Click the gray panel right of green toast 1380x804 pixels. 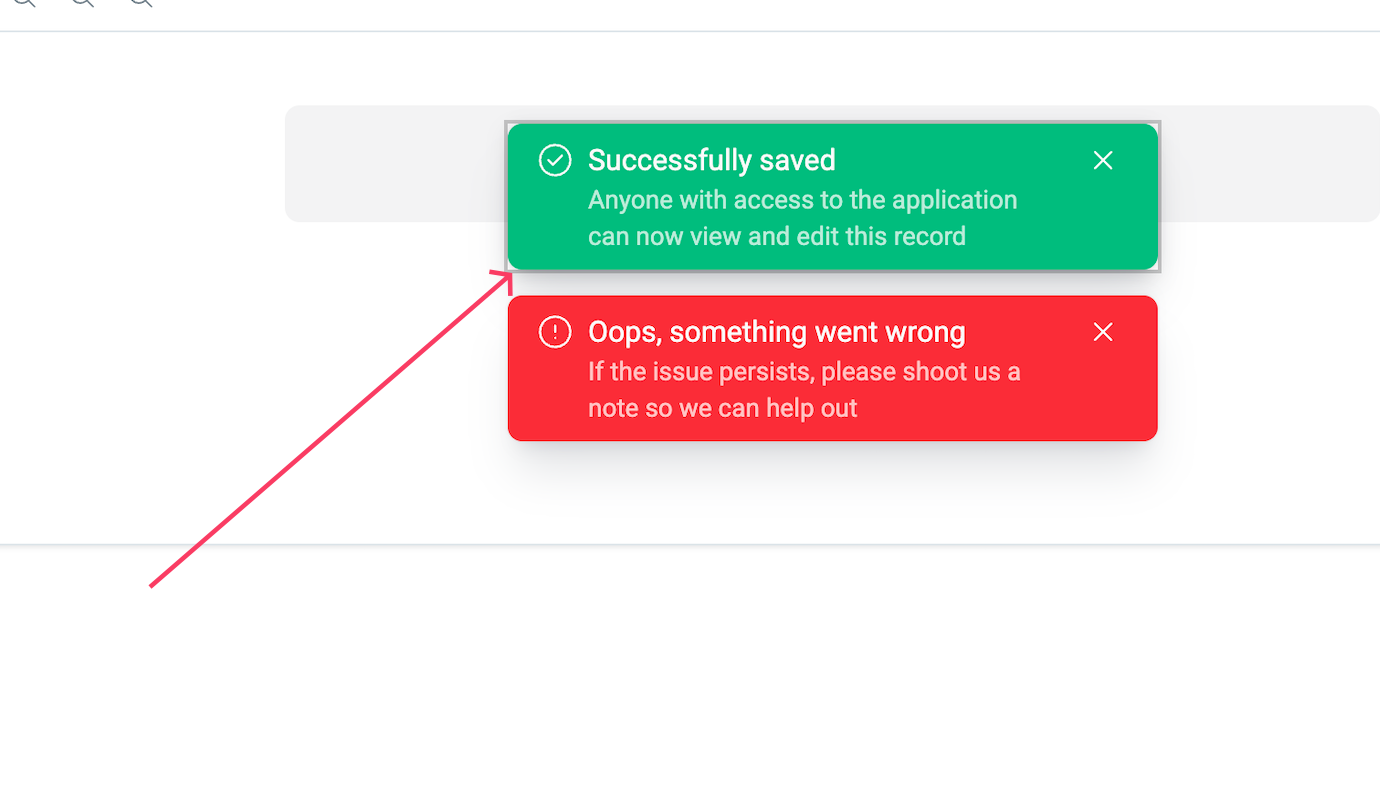pyautogui.click(x=1270, y=164)
